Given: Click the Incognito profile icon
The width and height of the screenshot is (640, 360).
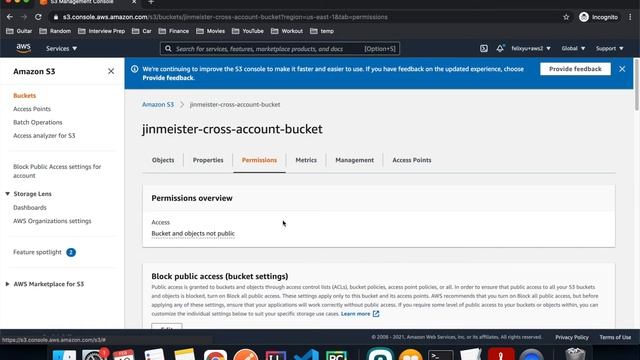Looking at the screenshot, I should [x=584, y=17].
